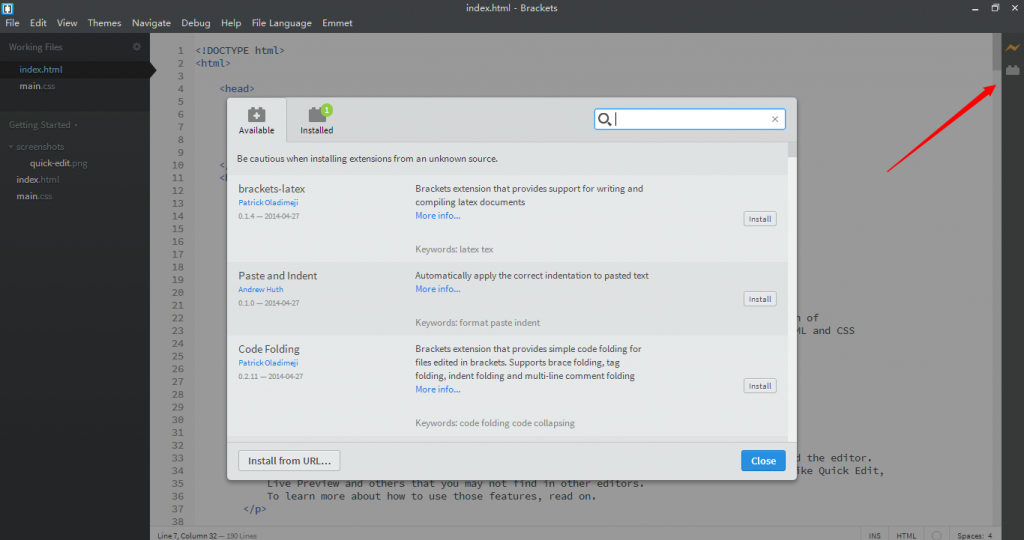Viewport: 1024px width, 540px height.
Task: Open Patrick Oladimeji link under Code Folding
Action: 268,362
